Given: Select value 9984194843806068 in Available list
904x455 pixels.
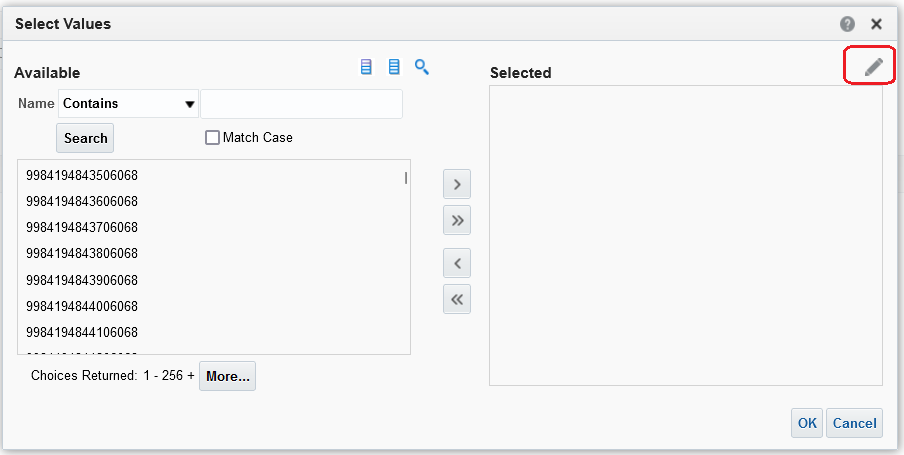Looking at the screenshot, I should point(82,254).
